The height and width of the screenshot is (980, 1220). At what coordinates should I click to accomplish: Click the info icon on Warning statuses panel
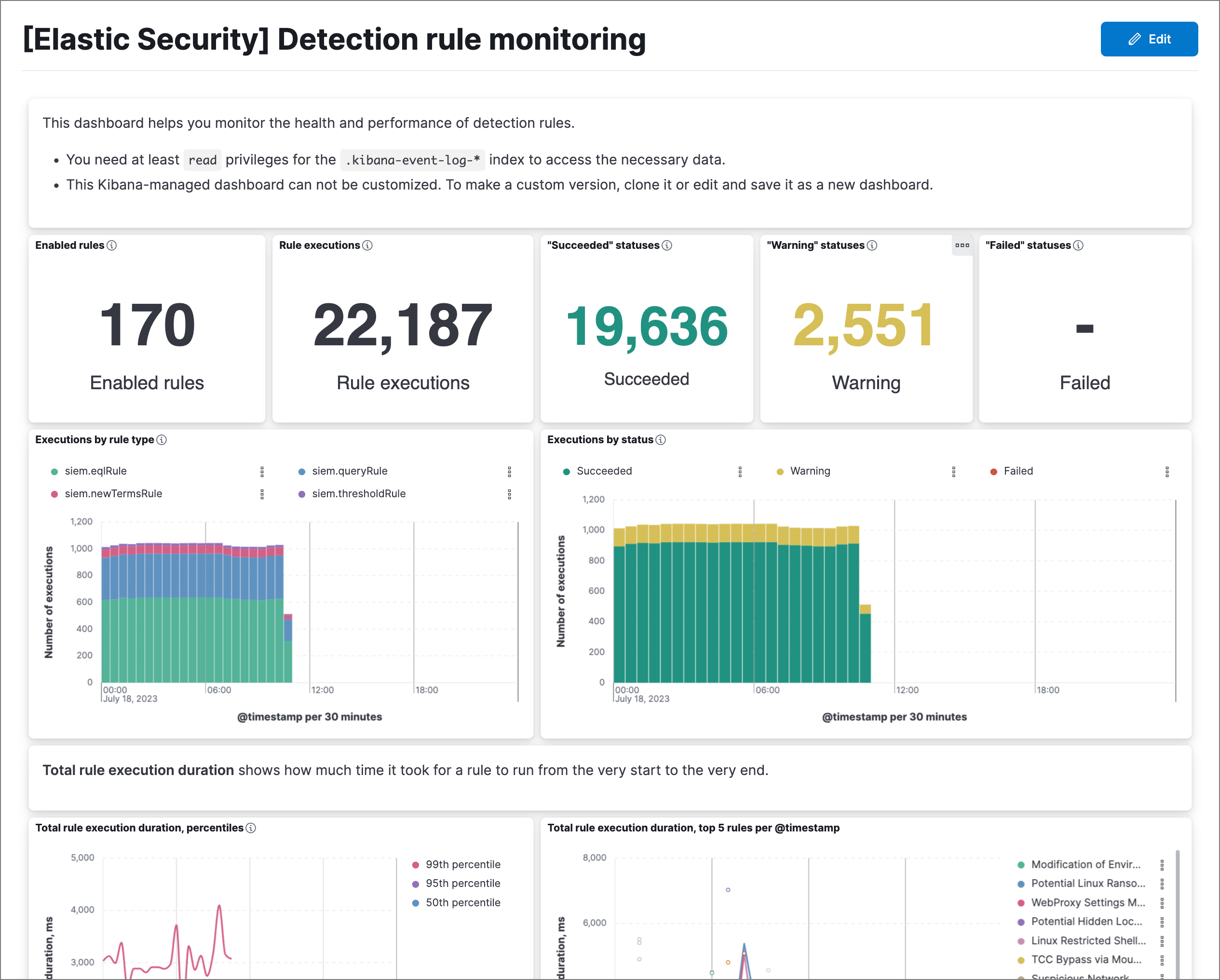click(872, 245)
